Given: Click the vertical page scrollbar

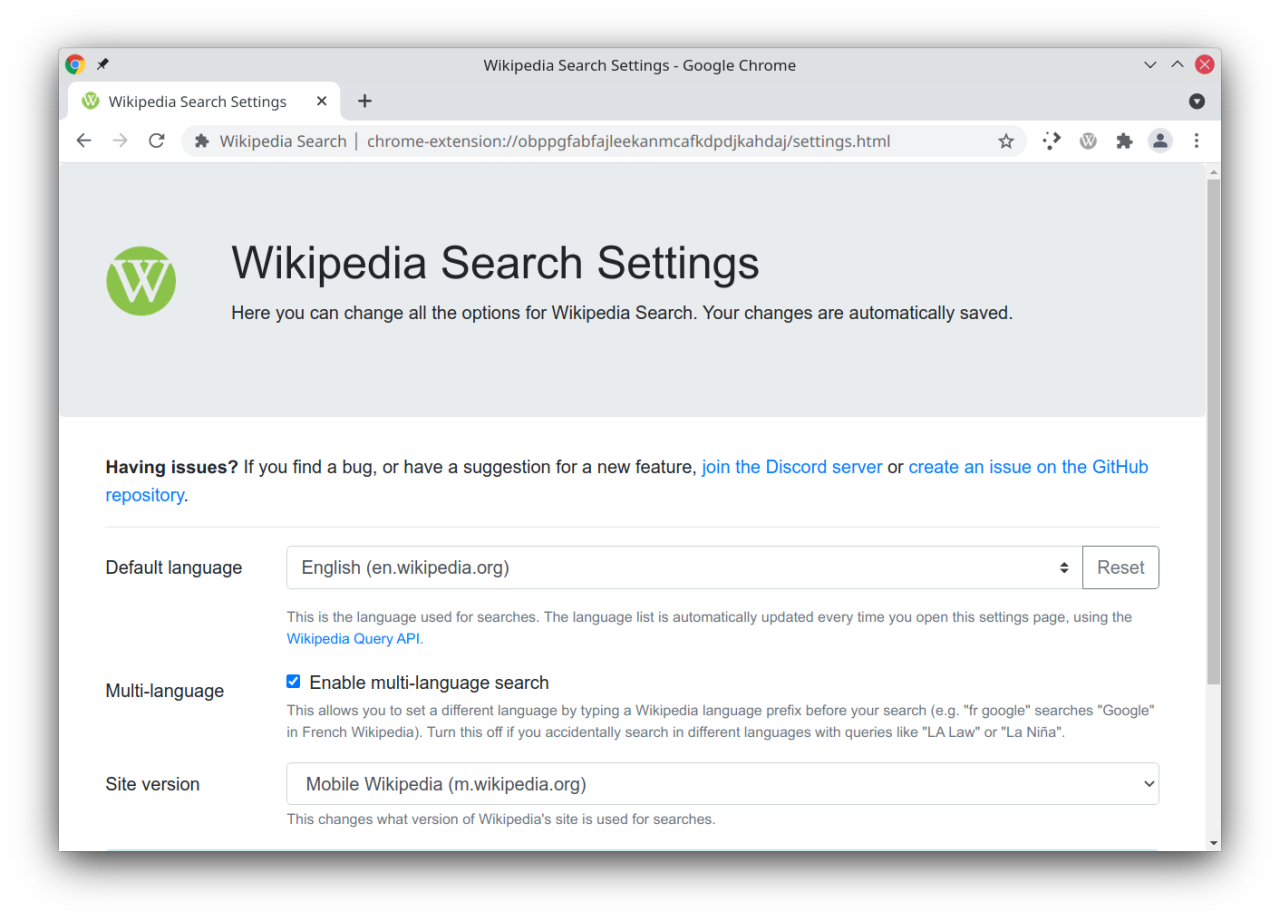Looking at the screenshot, I should tap(1213, 430).
